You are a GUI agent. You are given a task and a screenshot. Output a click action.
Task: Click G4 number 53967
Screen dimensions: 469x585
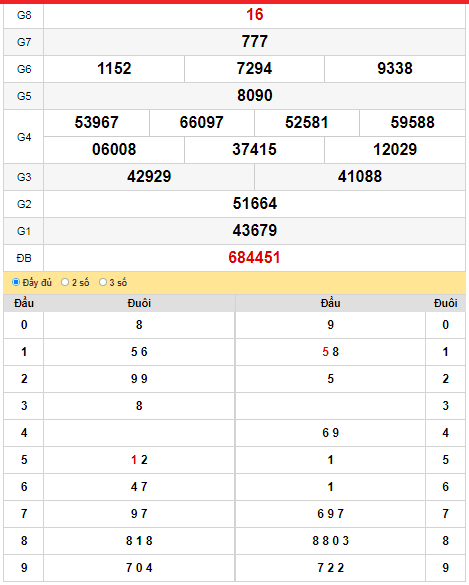point(97,122)
